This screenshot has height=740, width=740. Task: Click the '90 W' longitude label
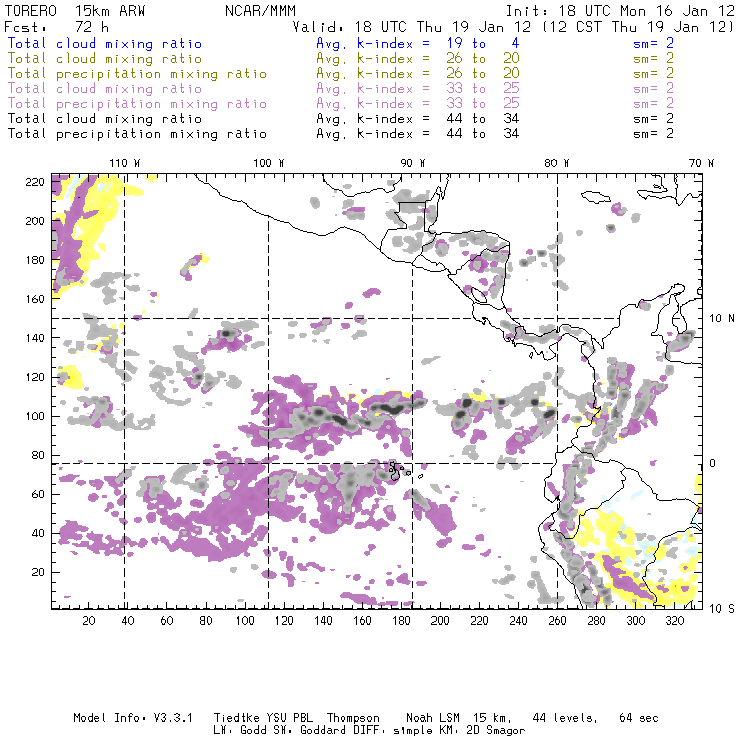(413, 163)
